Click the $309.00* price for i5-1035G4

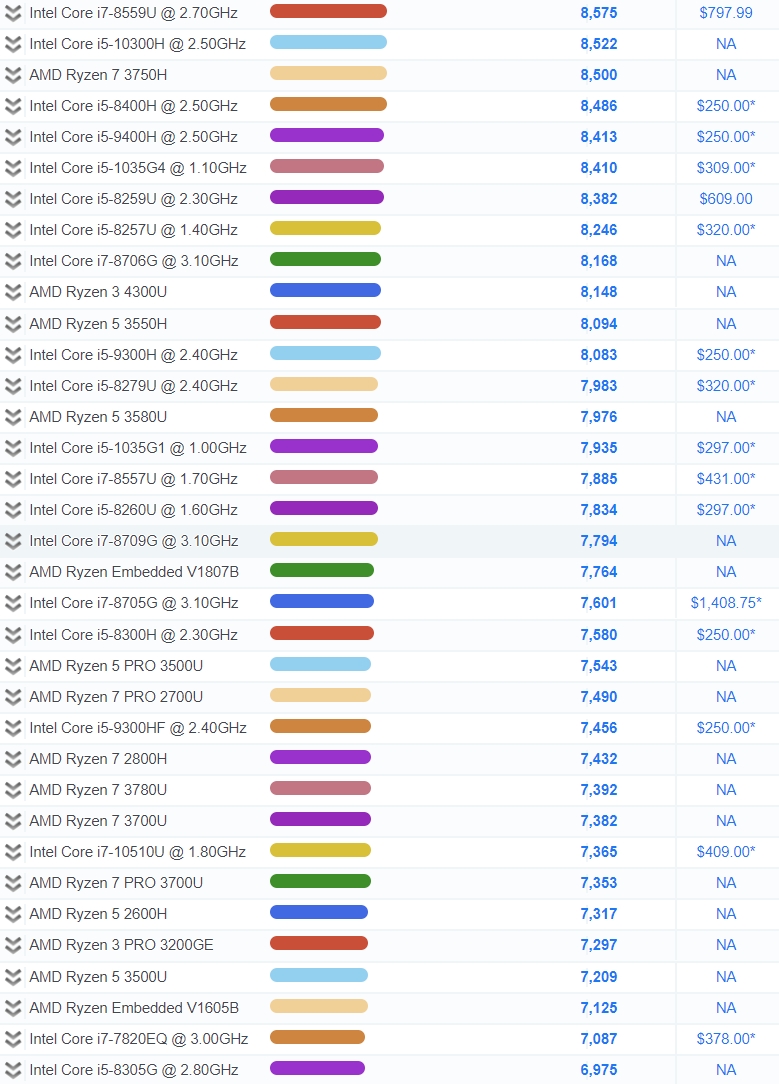click(726, 168)
